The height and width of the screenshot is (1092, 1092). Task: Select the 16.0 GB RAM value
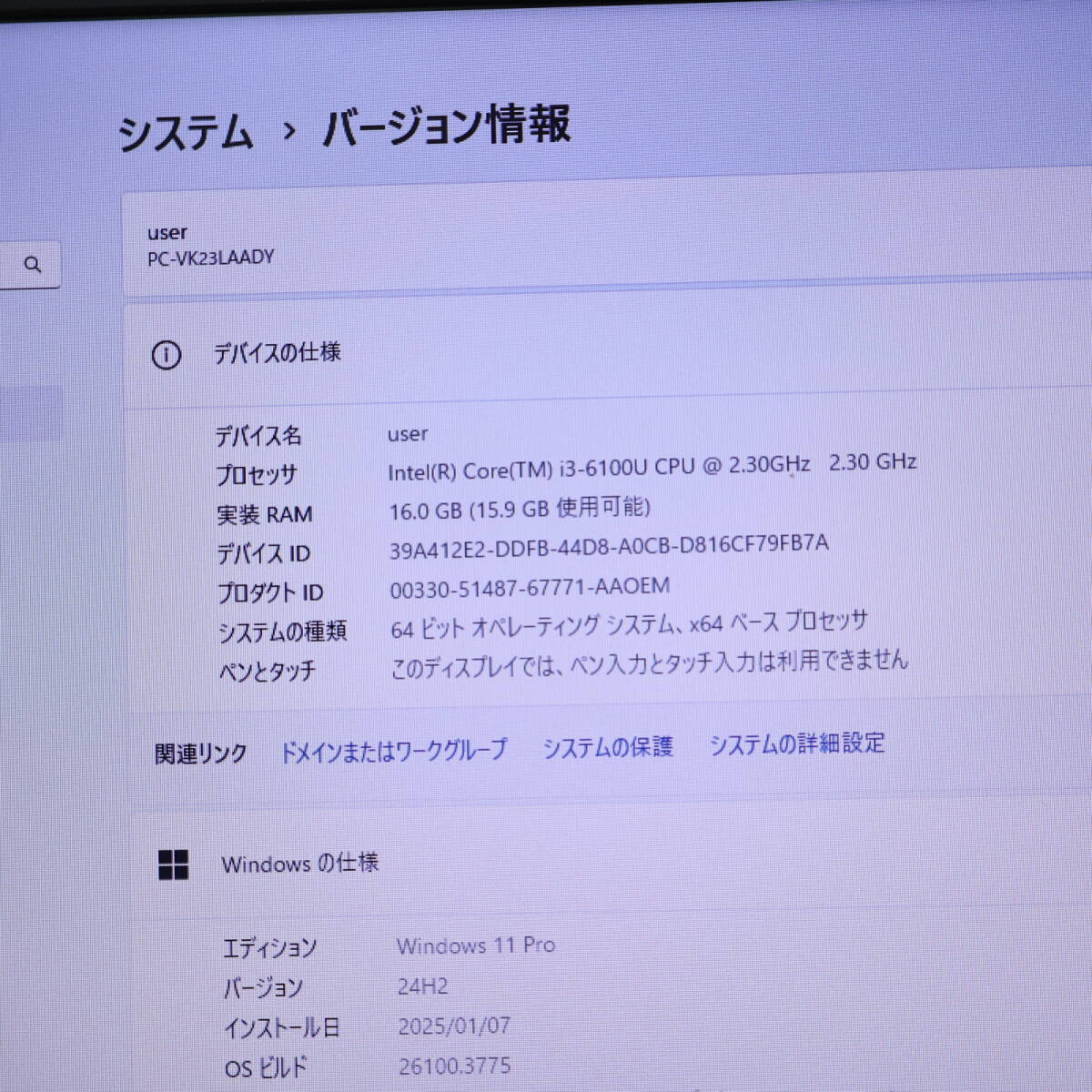click(x=520, y=508)
